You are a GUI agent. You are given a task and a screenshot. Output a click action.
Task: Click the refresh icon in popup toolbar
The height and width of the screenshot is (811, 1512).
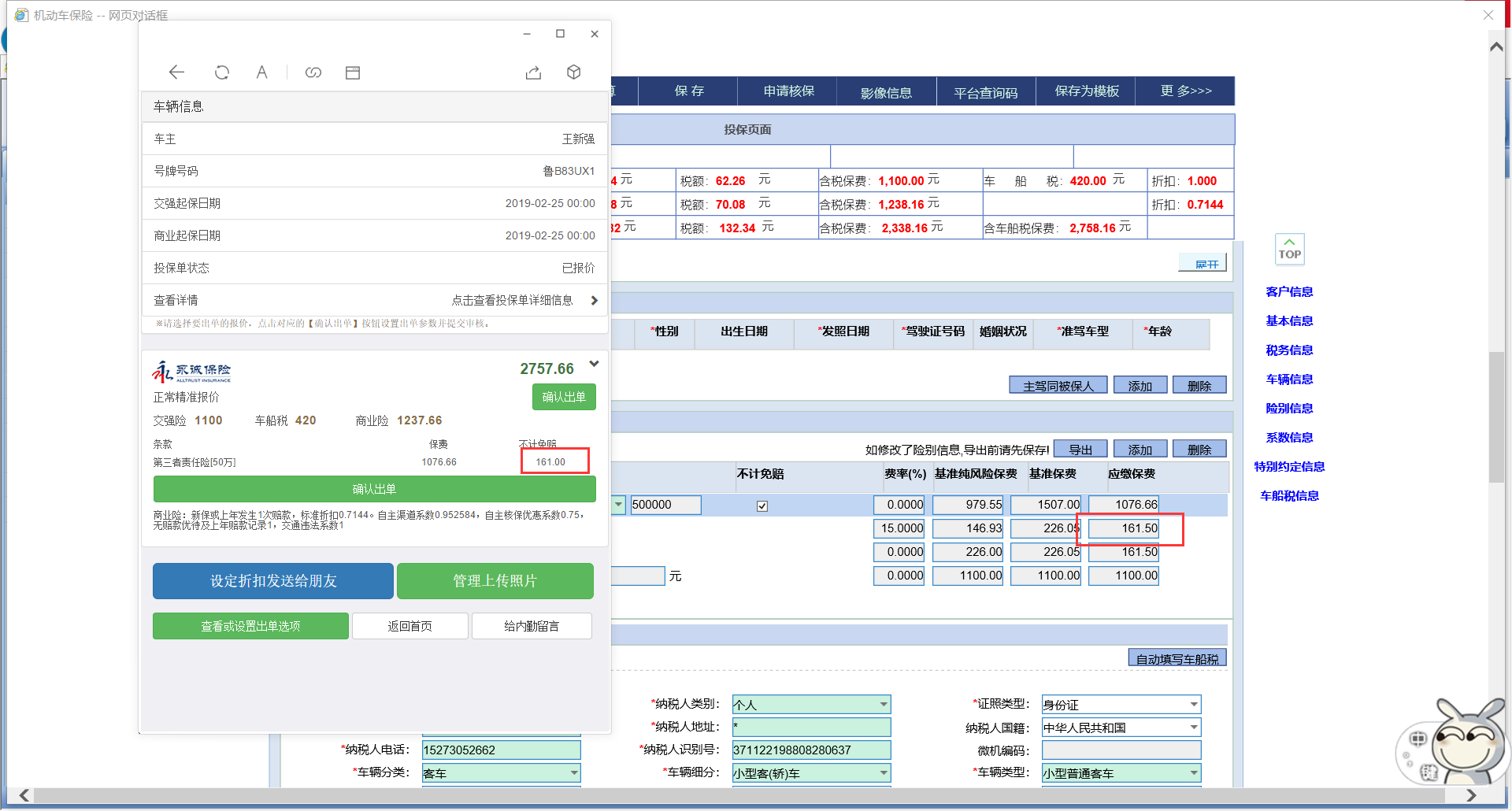(222, 72)
